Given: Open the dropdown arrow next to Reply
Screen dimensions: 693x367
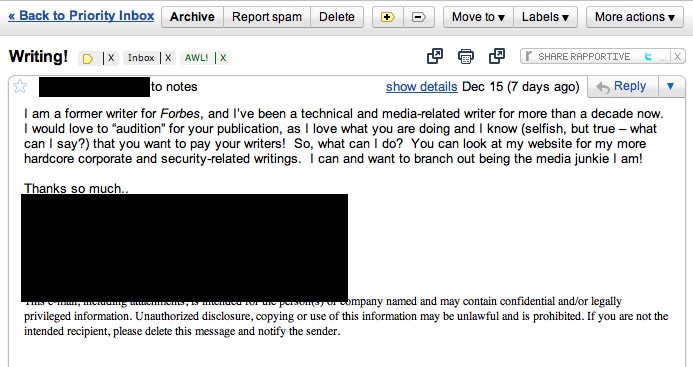Looking at the screenshot, I should [670, 86].
